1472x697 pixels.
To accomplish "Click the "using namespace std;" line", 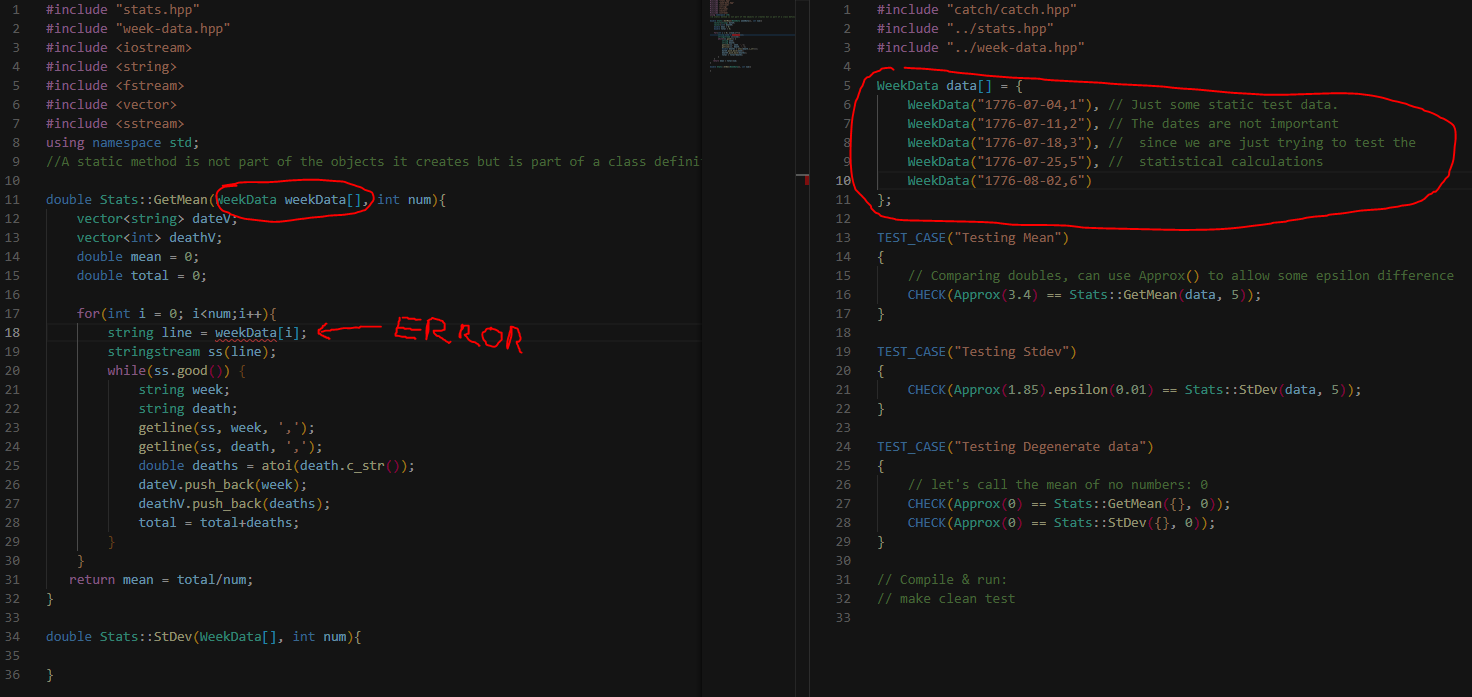I will click(123, 142).
